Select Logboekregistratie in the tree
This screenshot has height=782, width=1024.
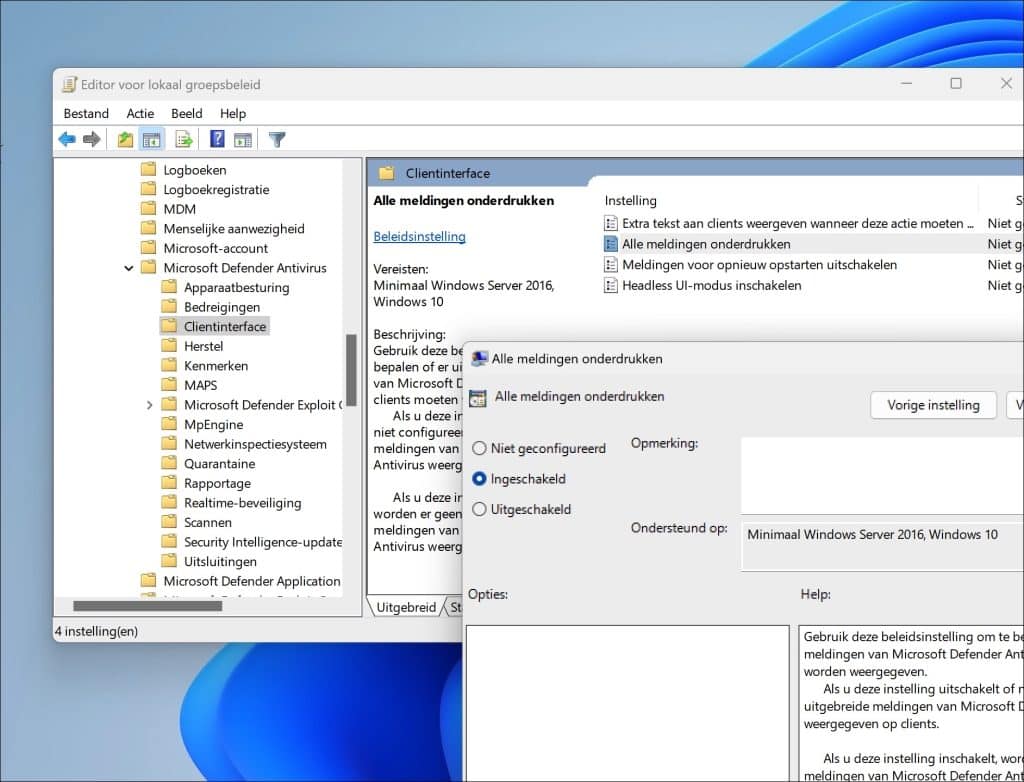[x=216, y=189]
